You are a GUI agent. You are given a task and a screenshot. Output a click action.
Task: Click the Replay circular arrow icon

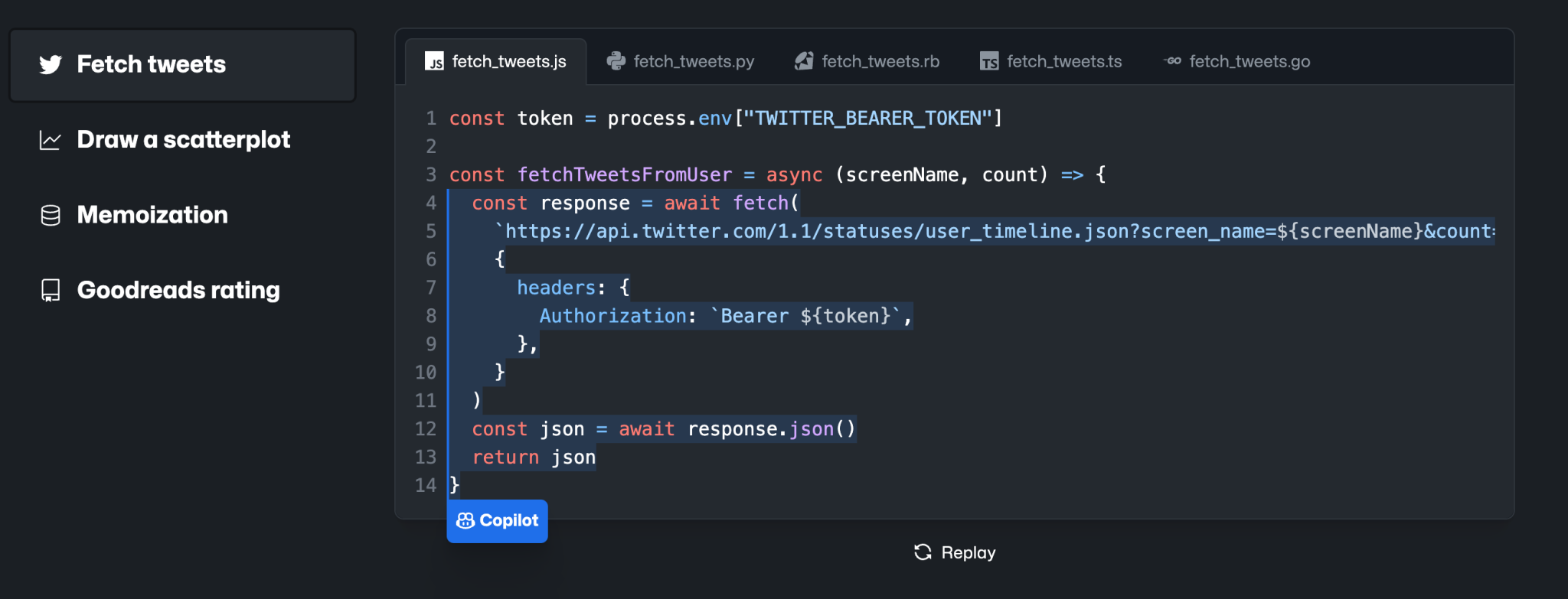pos(923,552)
